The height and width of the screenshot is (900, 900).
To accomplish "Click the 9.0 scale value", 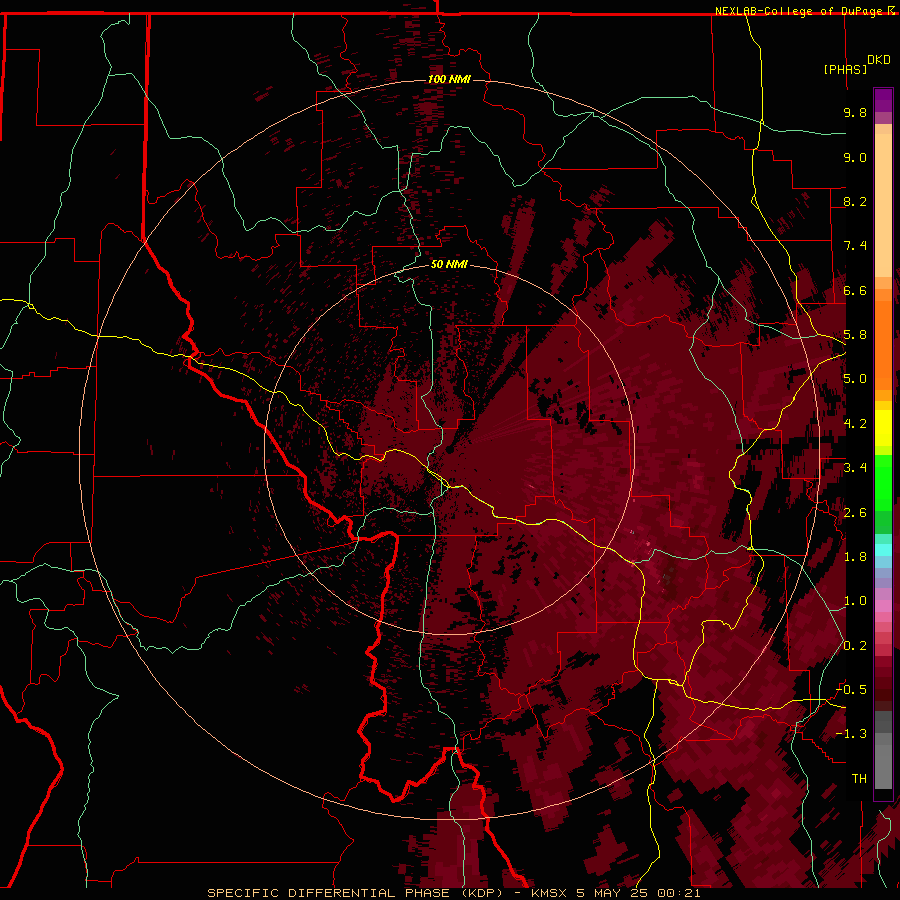I will 855,157.
